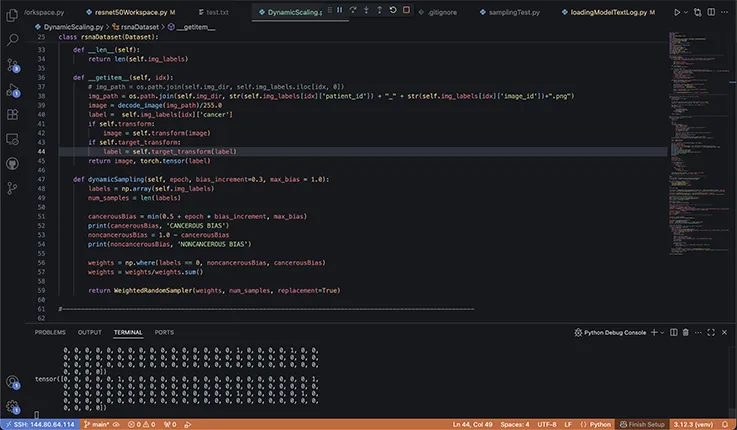Image resolution: width=737 pixels, height=430 pixels.
Task: Open the PROBLEMS panel tab
Action: tap(50, 332)
